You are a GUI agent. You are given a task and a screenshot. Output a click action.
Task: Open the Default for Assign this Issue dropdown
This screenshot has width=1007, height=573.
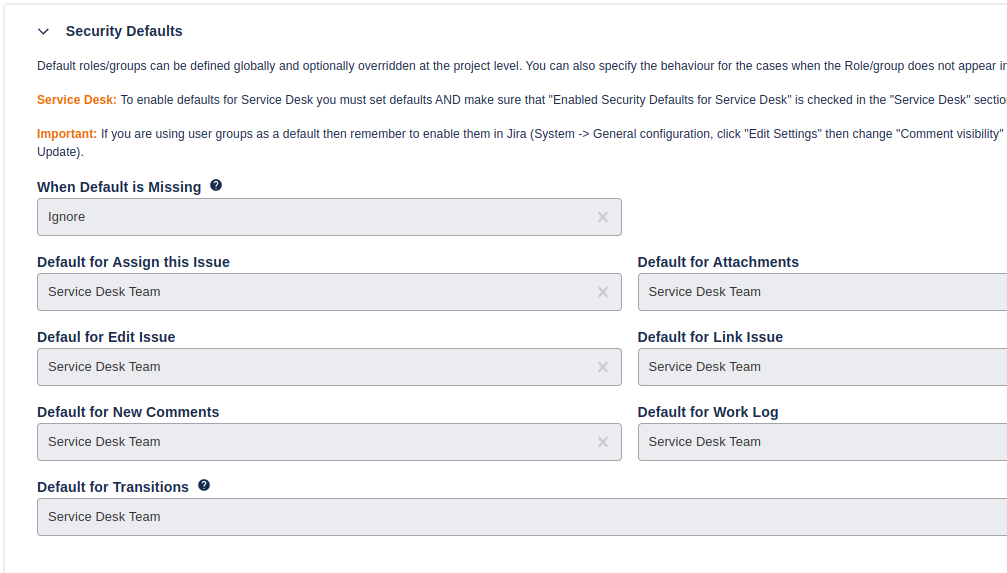point(310,292)
